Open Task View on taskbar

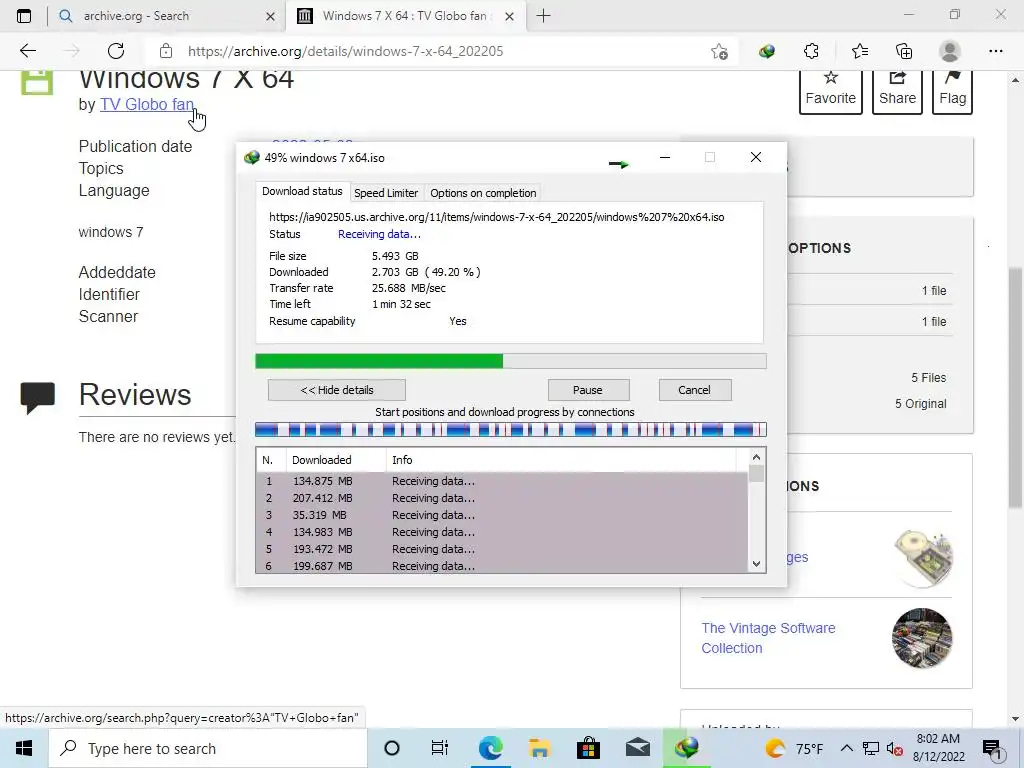pos(440,748)
